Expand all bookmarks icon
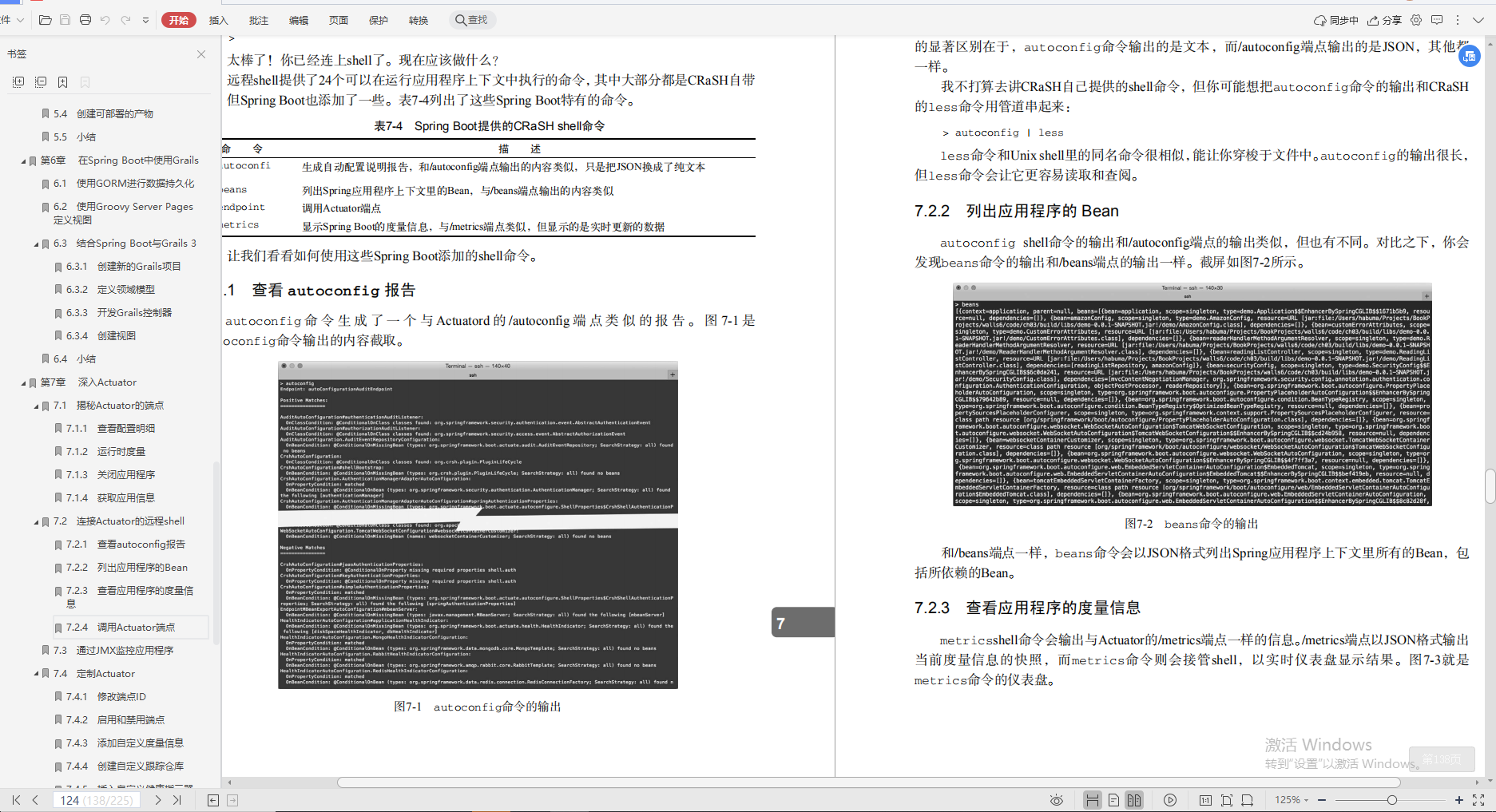Viewport: 1496px width, 812px height. coord(18,82)
